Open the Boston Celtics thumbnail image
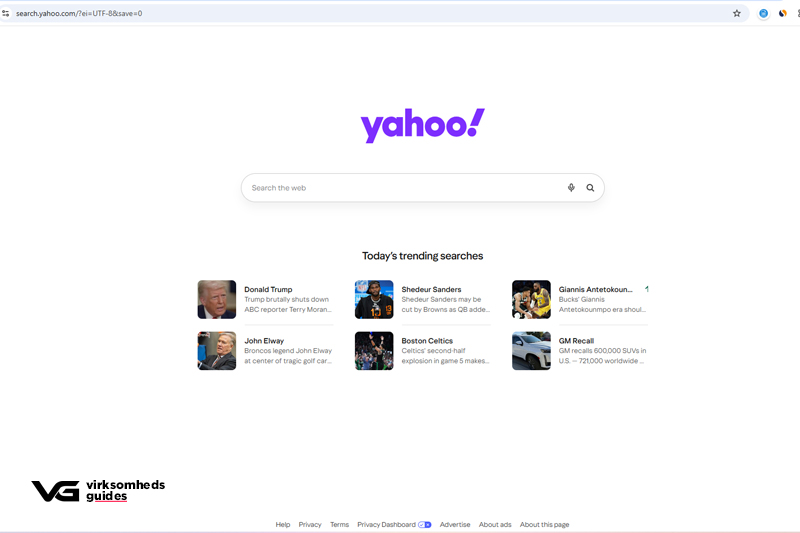 coord(374,351)
